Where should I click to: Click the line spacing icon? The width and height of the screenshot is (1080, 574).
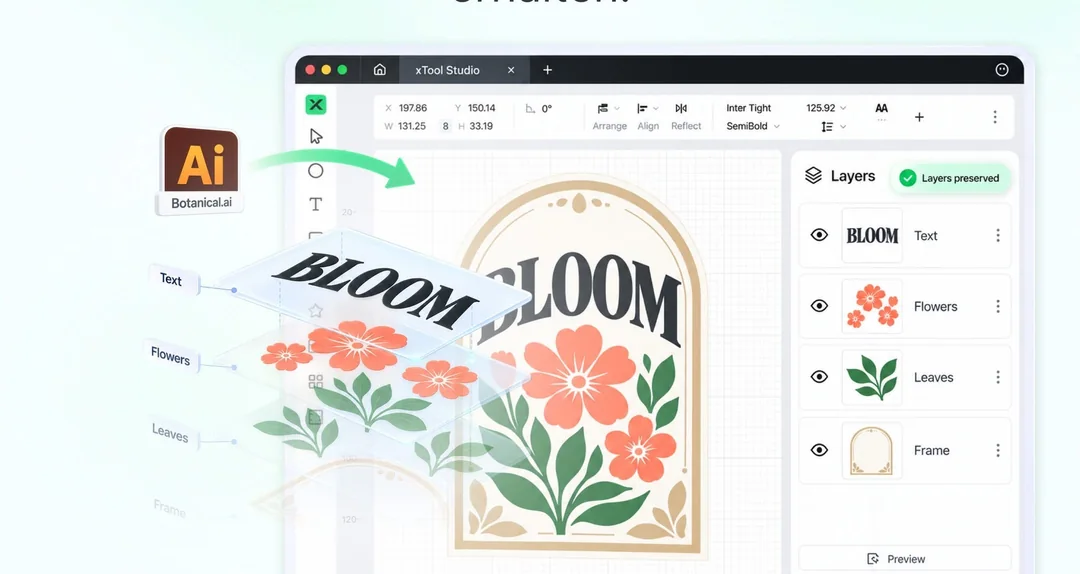827,127
